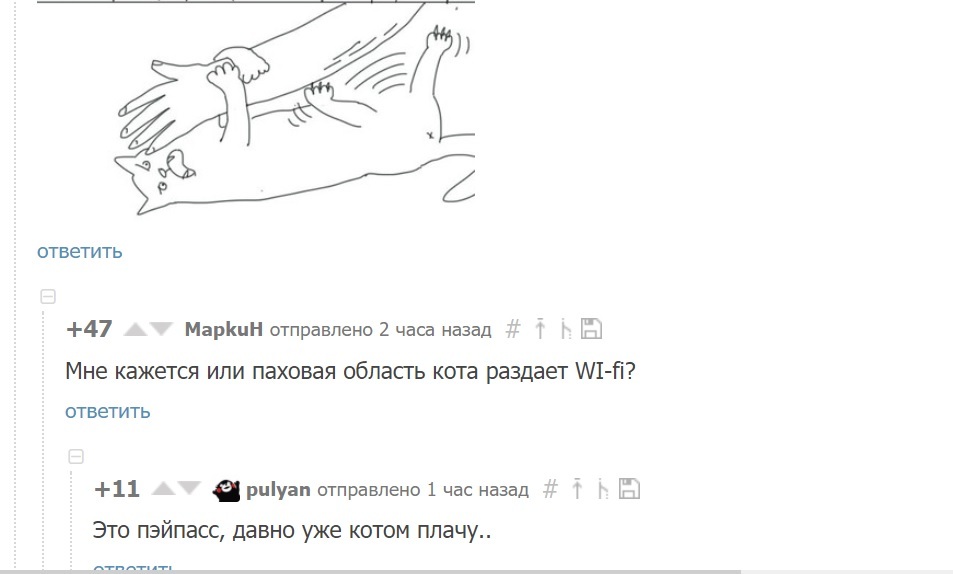Upvote МаркиН's comment
Image resolution: width=953 pixels, height=574 pixels.
[x=135, y=330]
